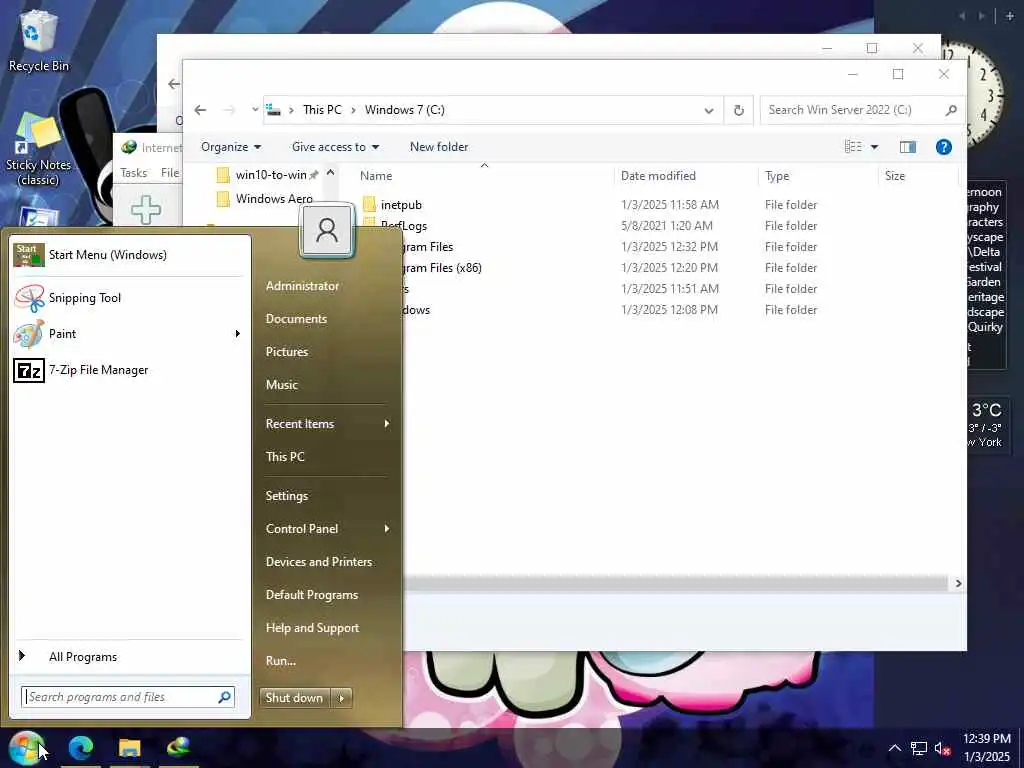Open Settings from Start menu

(x=287, y=496)
